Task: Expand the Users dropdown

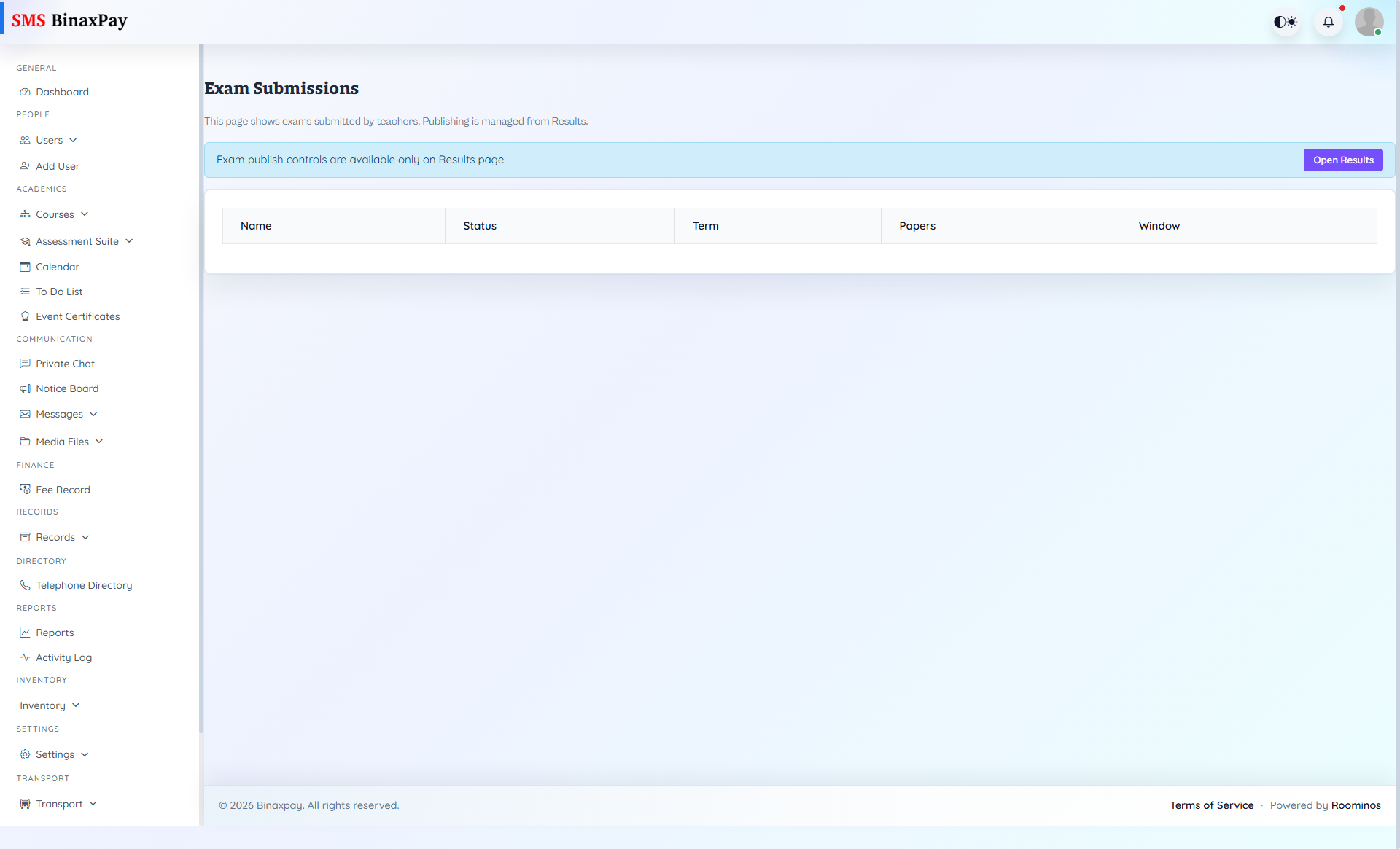Action: point(48,140)
